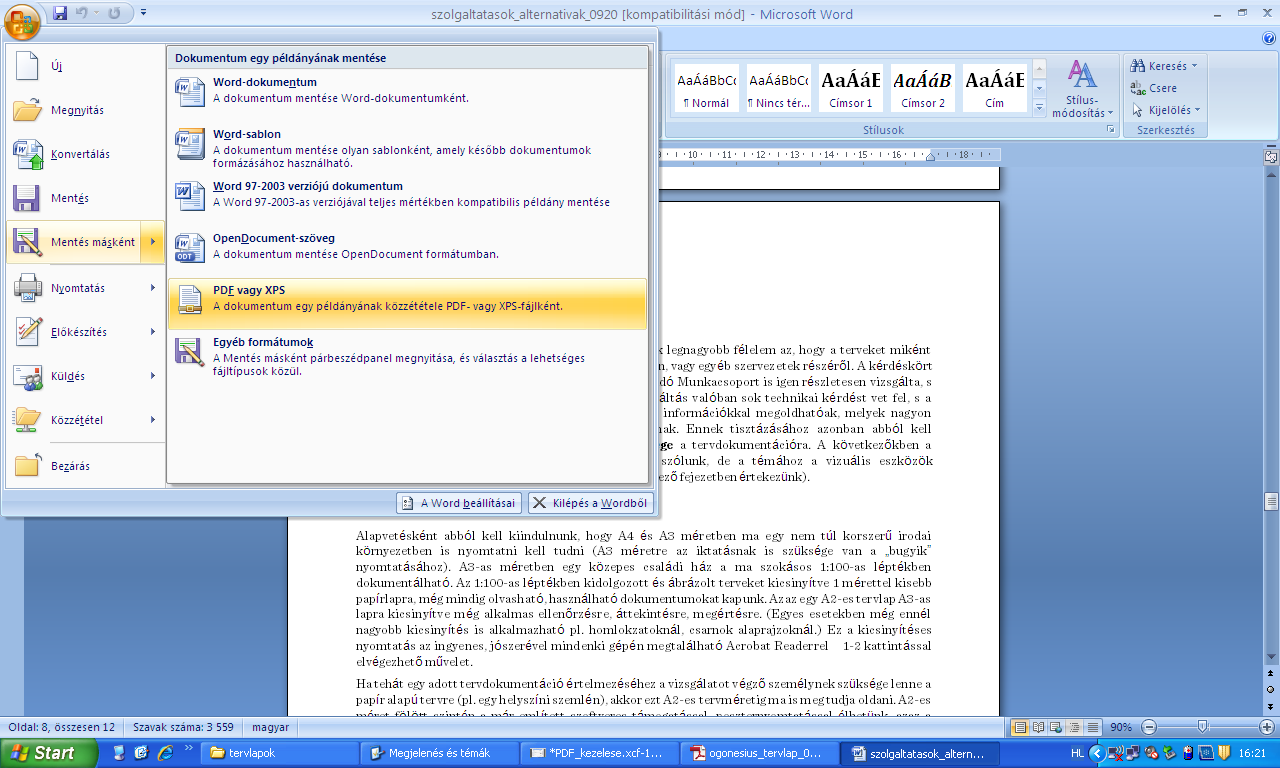Image resolution: width=1280 pixels, height=768 pixels.
Task: Click the ruler toggle above scrollbar
Action: pyautogui.click(x=1271, y=157)
